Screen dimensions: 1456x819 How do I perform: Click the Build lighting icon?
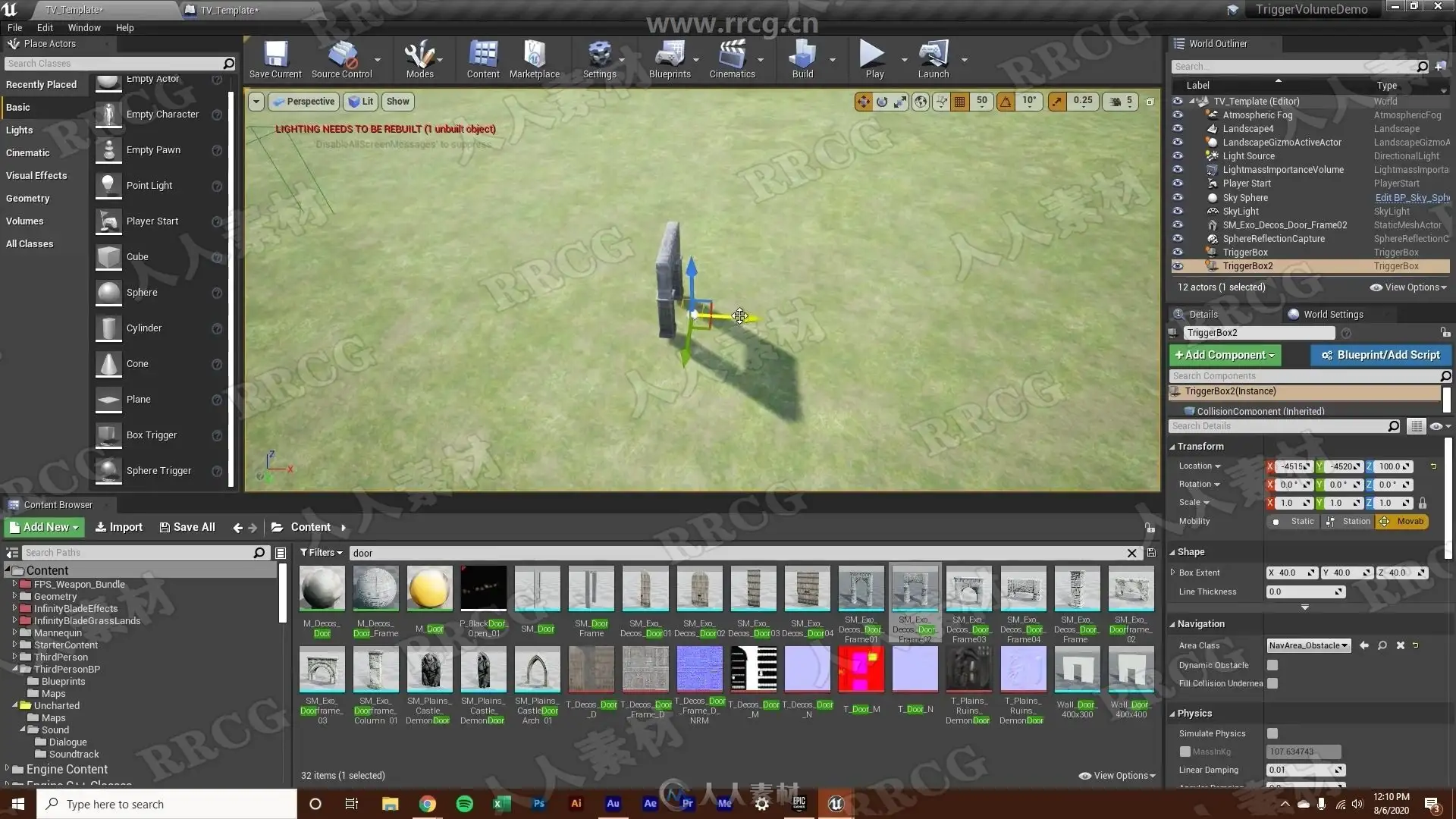tap(802, 58)
